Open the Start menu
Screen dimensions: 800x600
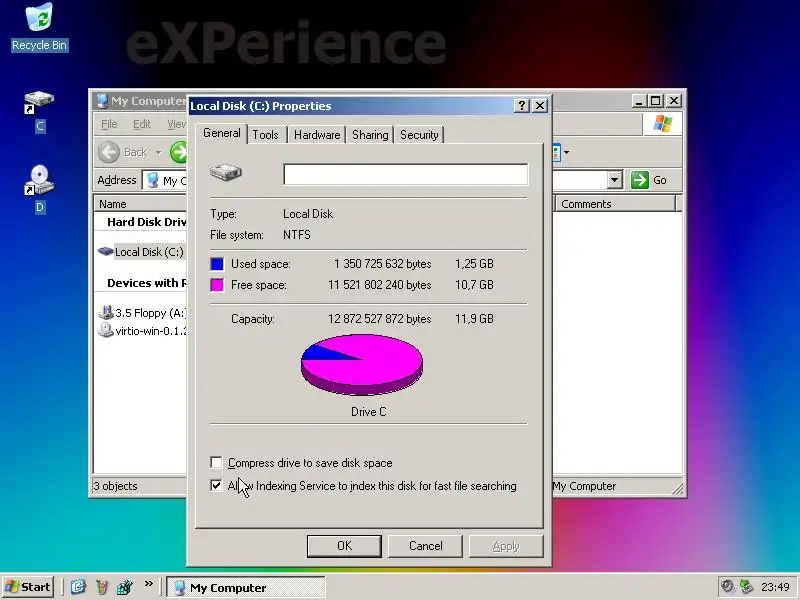pyautogui.click(x=29, y=587)
